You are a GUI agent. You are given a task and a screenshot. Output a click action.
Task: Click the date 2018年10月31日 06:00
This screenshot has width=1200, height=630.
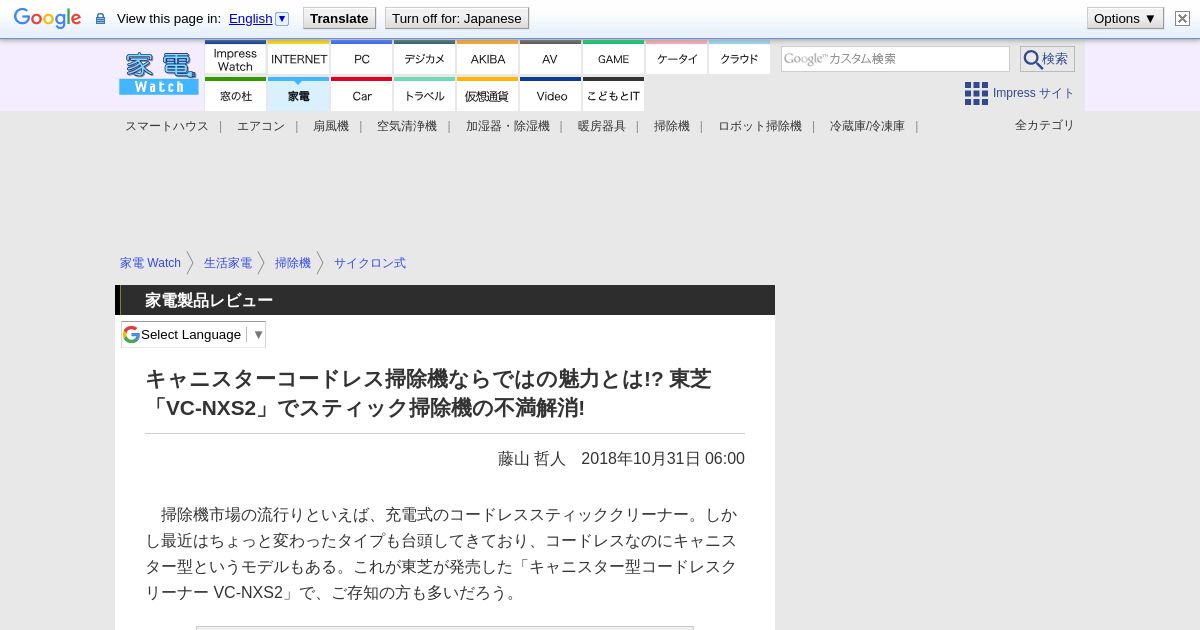tap(663, 458)
